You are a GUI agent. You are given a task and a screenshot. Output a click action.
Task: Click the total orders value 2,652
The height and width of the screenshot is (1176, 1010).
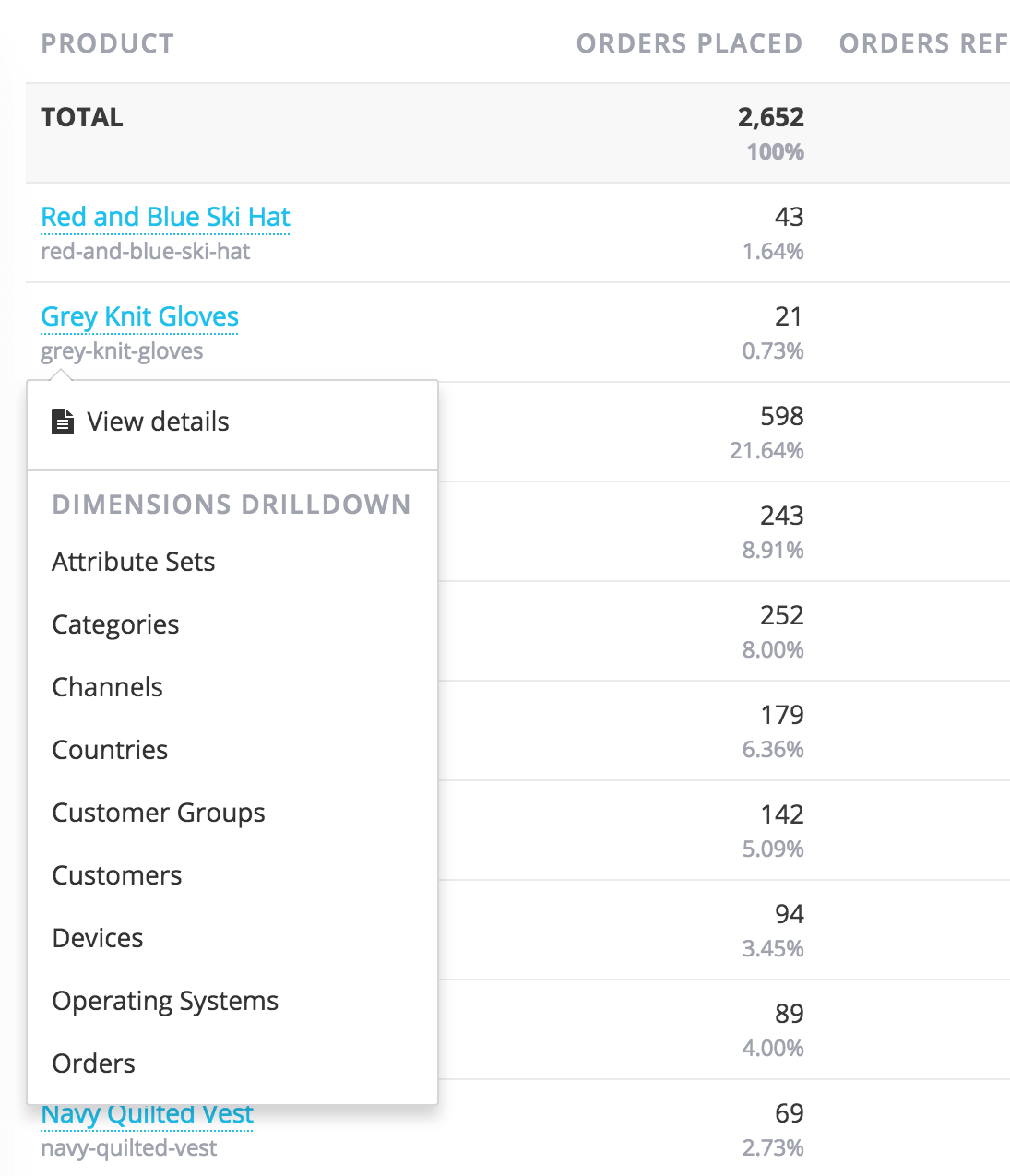pos(771,117)
